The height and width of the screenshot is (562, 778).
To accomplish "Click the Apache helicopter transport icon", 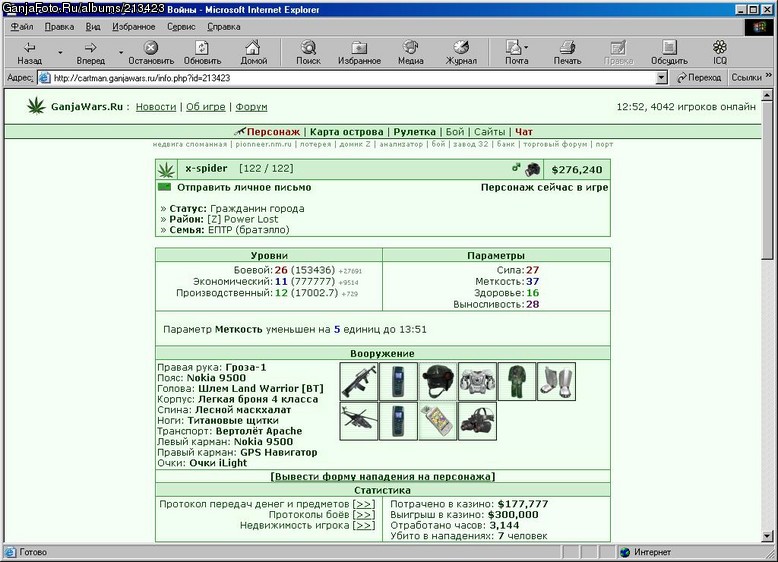I will point(359,421).
